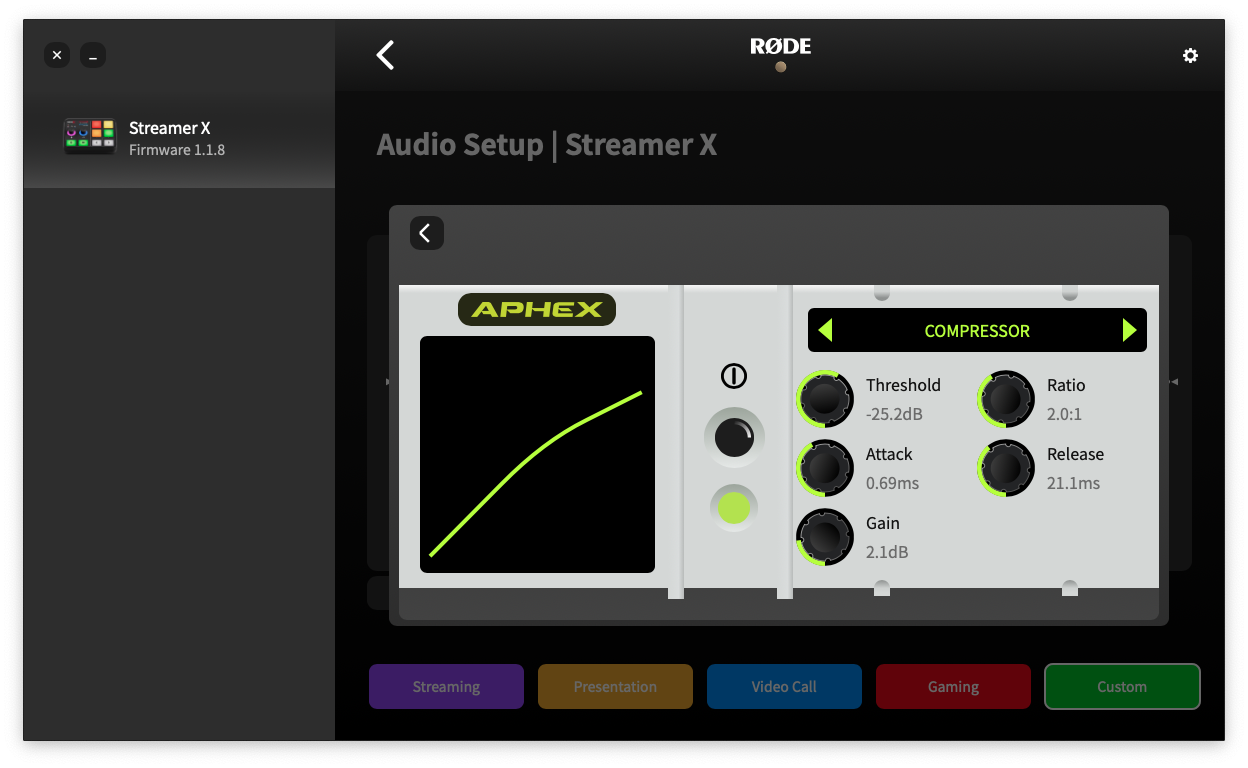This screenshot has width=1248, height=768.
Task: Click the COMPRESSOR effect title
Action: click(977, 331)
